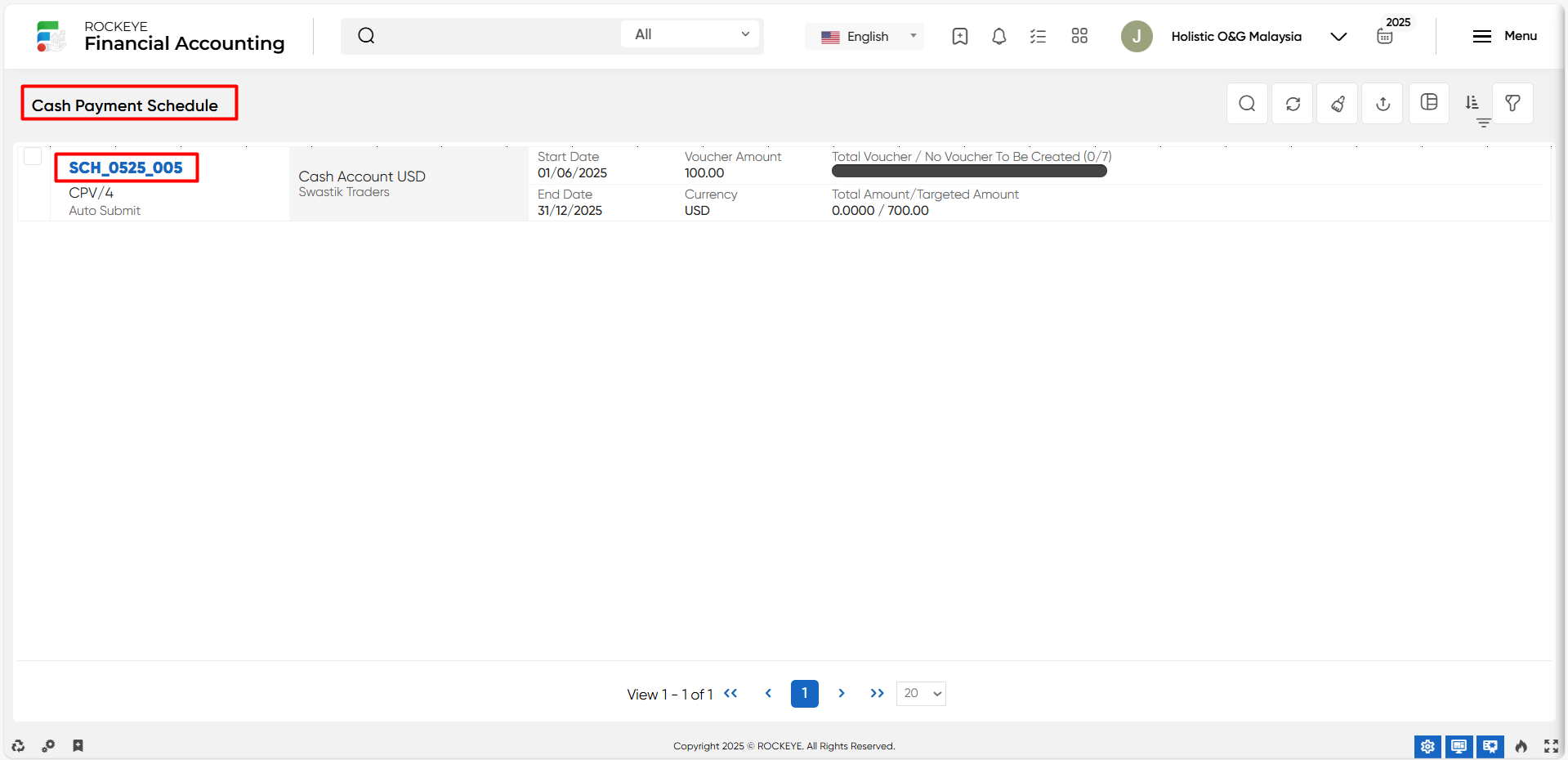Click the bookmark icon in footer

pos(78,745)
